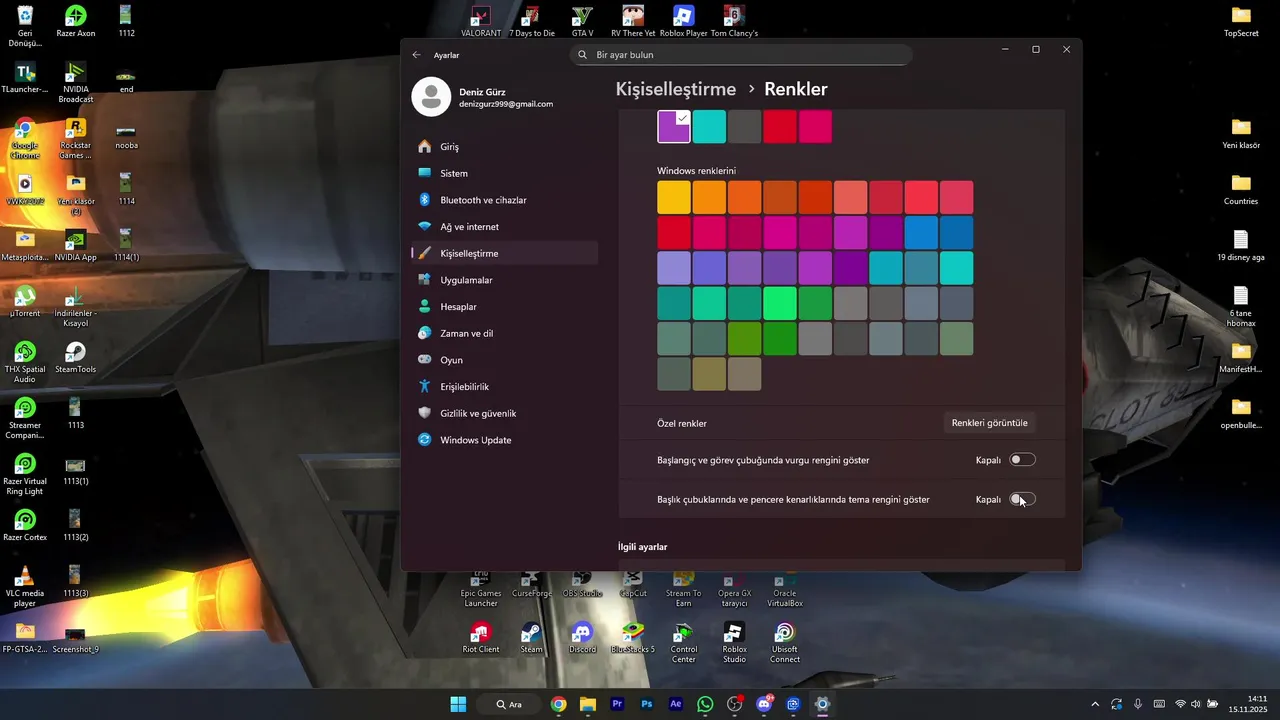1280x720 pixels.
Task: Select the 7 Days to Die desktop icon
Action: coord(532,21)
